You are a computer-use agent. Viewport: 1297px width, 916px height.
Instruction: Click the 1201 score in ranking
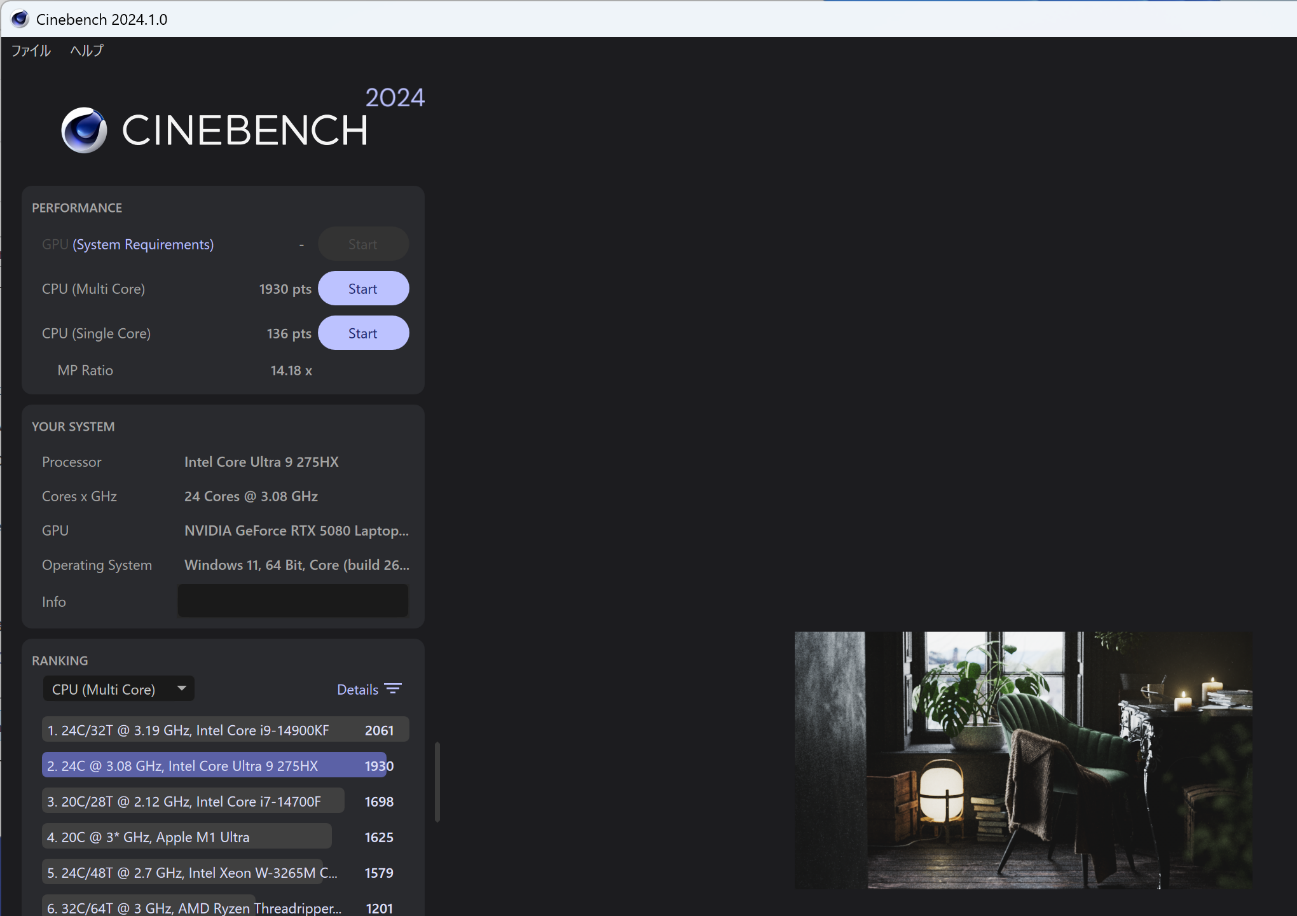click(379, 908)
